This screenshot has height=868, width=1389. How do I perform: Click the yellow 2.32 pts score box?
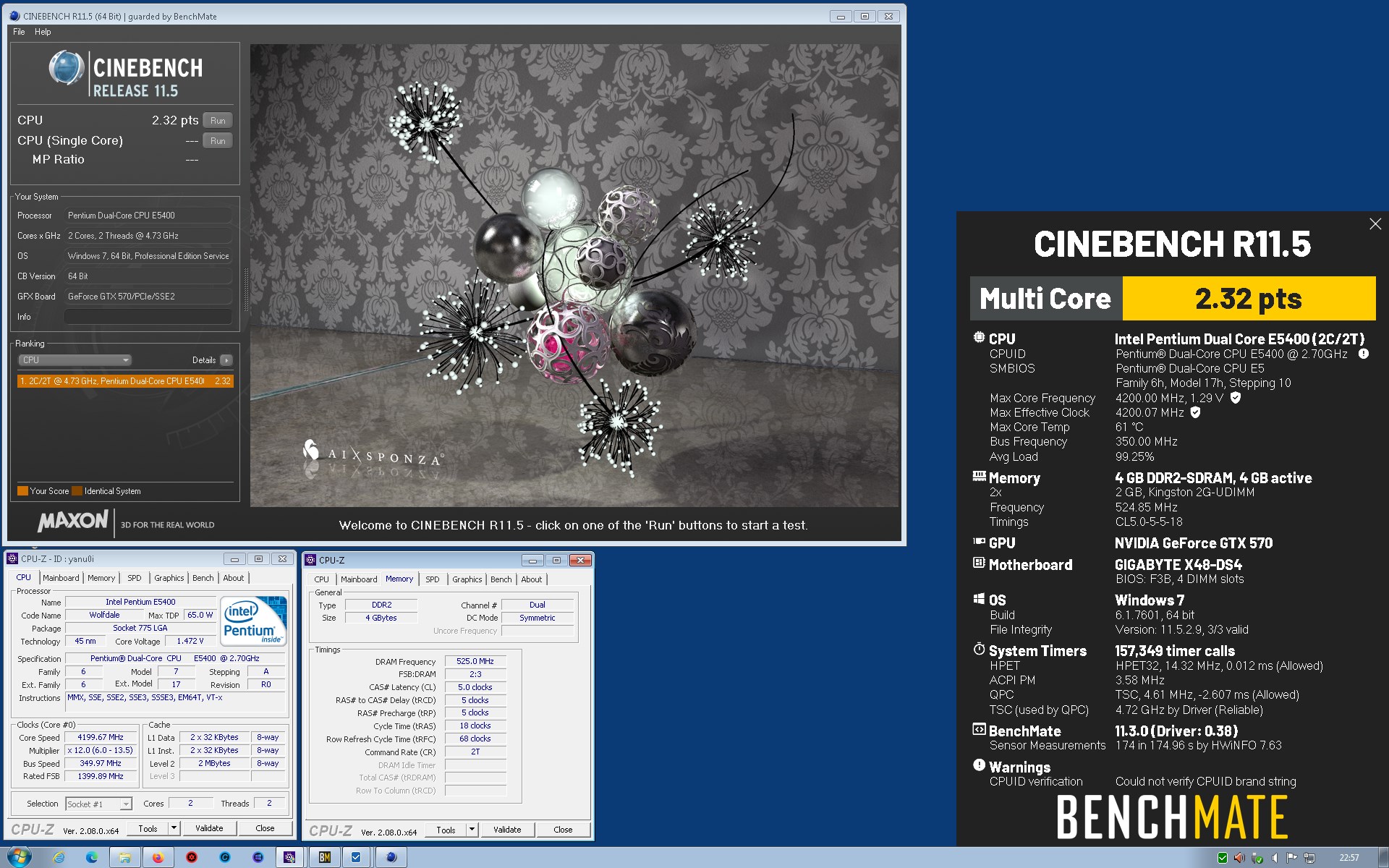1249,298
